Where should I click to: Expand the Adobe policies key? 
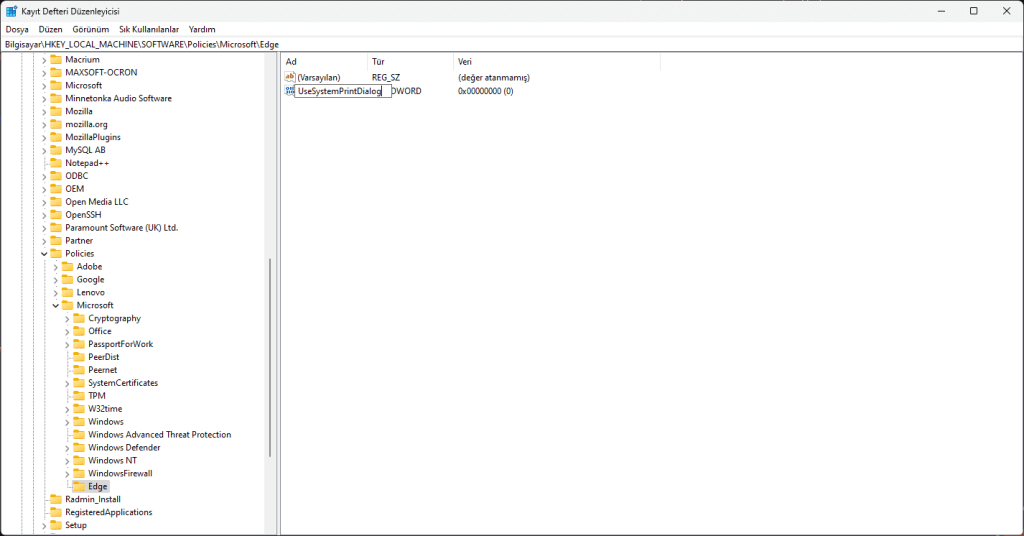click(56, 267)
